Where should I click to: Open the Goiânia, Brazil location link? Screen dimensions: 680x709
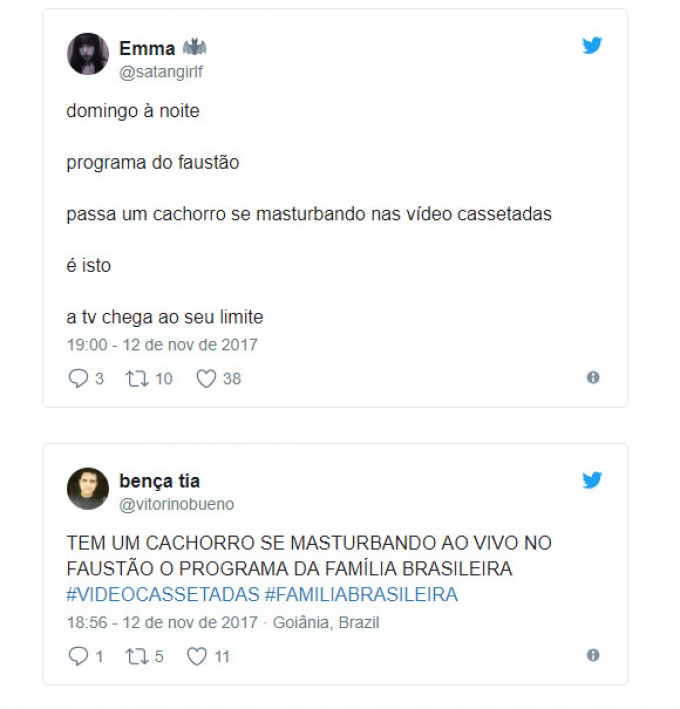click(x=326, y=622)
